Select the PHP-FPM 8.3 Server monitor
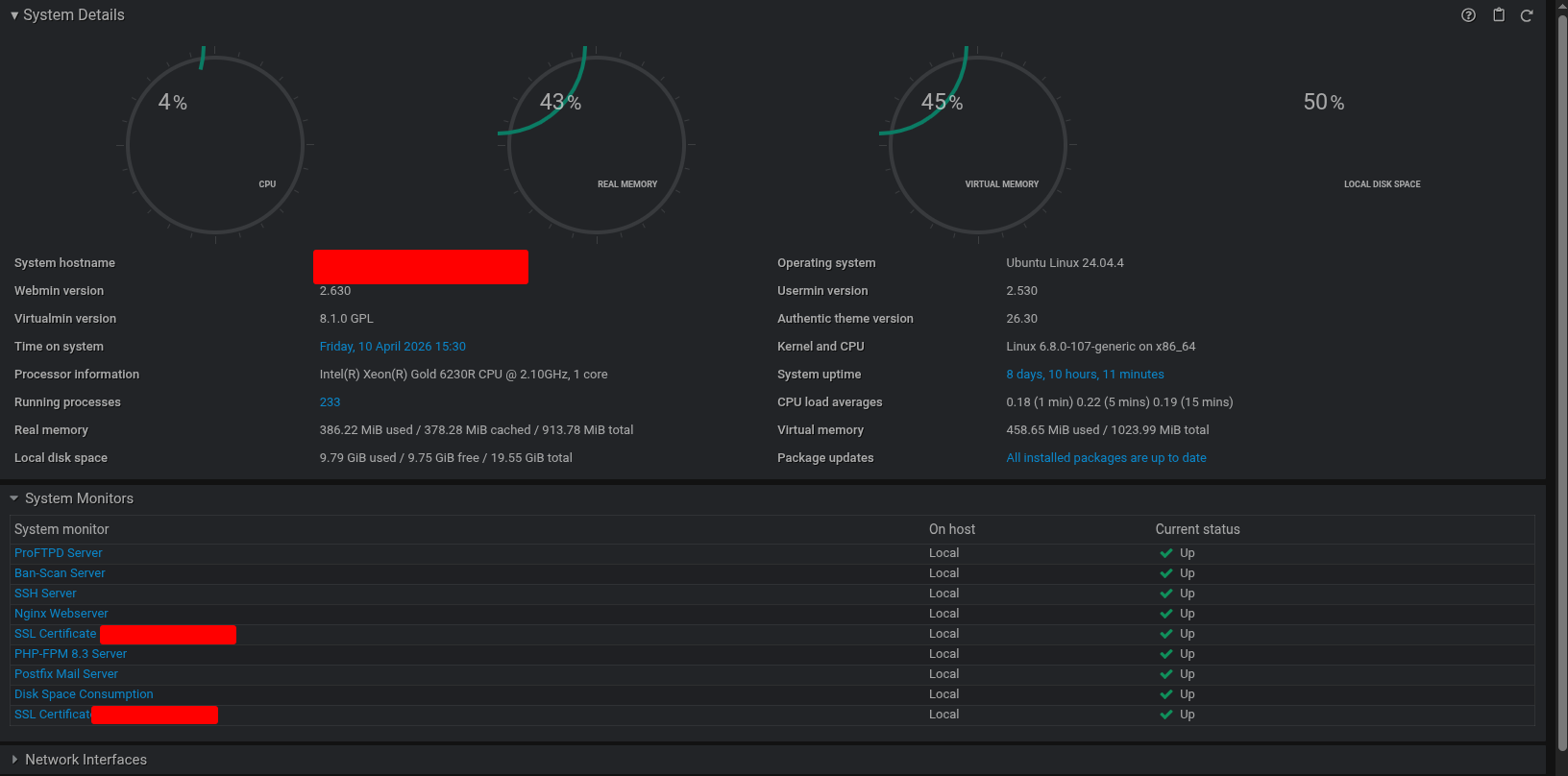The height and width of the screenshot is (776, 1568). point(70,654)
